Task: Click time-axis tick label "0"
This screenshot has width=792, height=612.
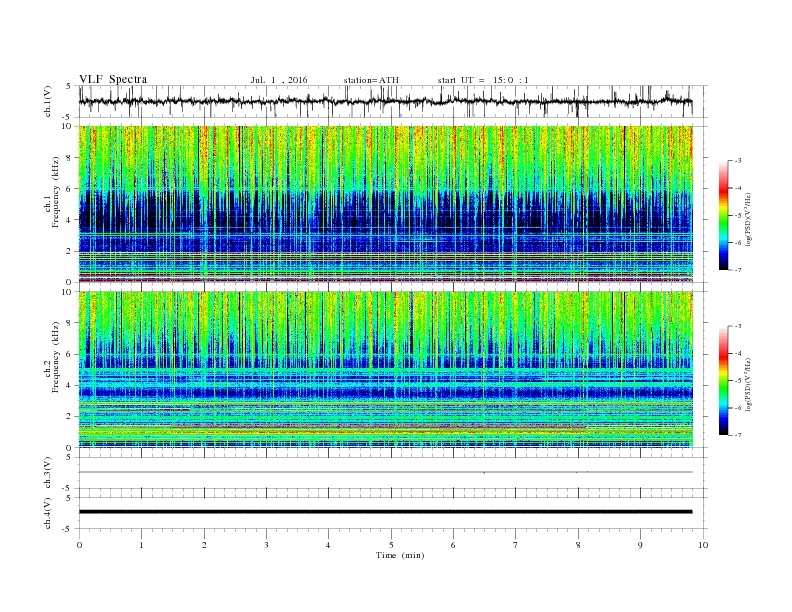Action: [x=79, y=545]
